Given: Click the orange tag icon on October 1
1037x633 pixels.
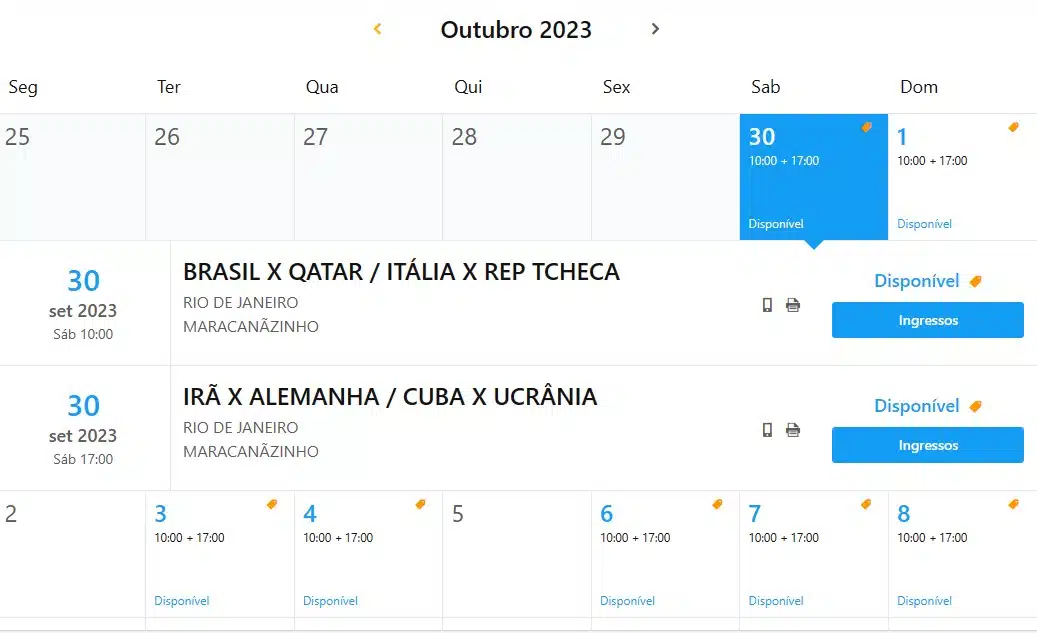Looking at the screenshot, I should tap(1013, 128).
